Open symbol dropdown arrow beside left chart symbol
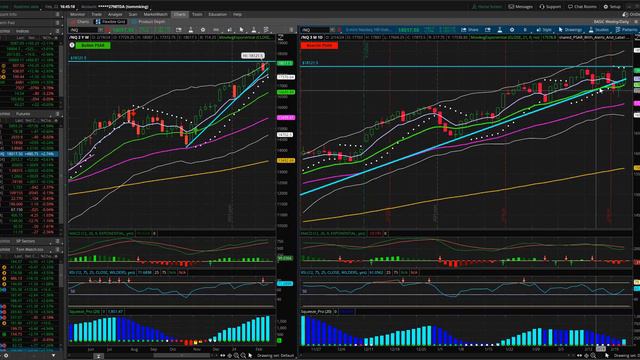The image size is (640, 360). coord(100,30)
